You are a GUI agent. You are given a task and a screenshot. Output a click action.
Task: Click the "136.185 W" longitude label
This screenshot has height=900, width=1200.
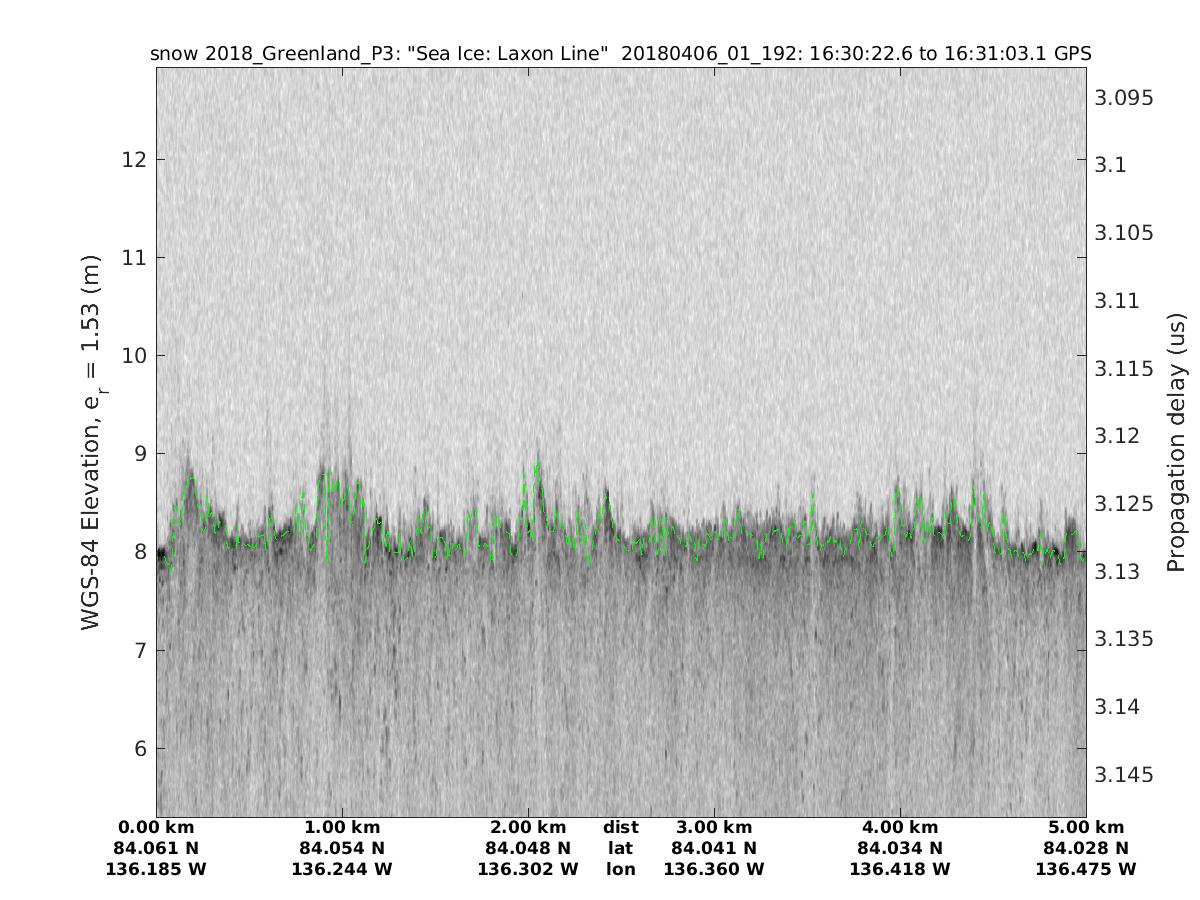click(156, 870)
